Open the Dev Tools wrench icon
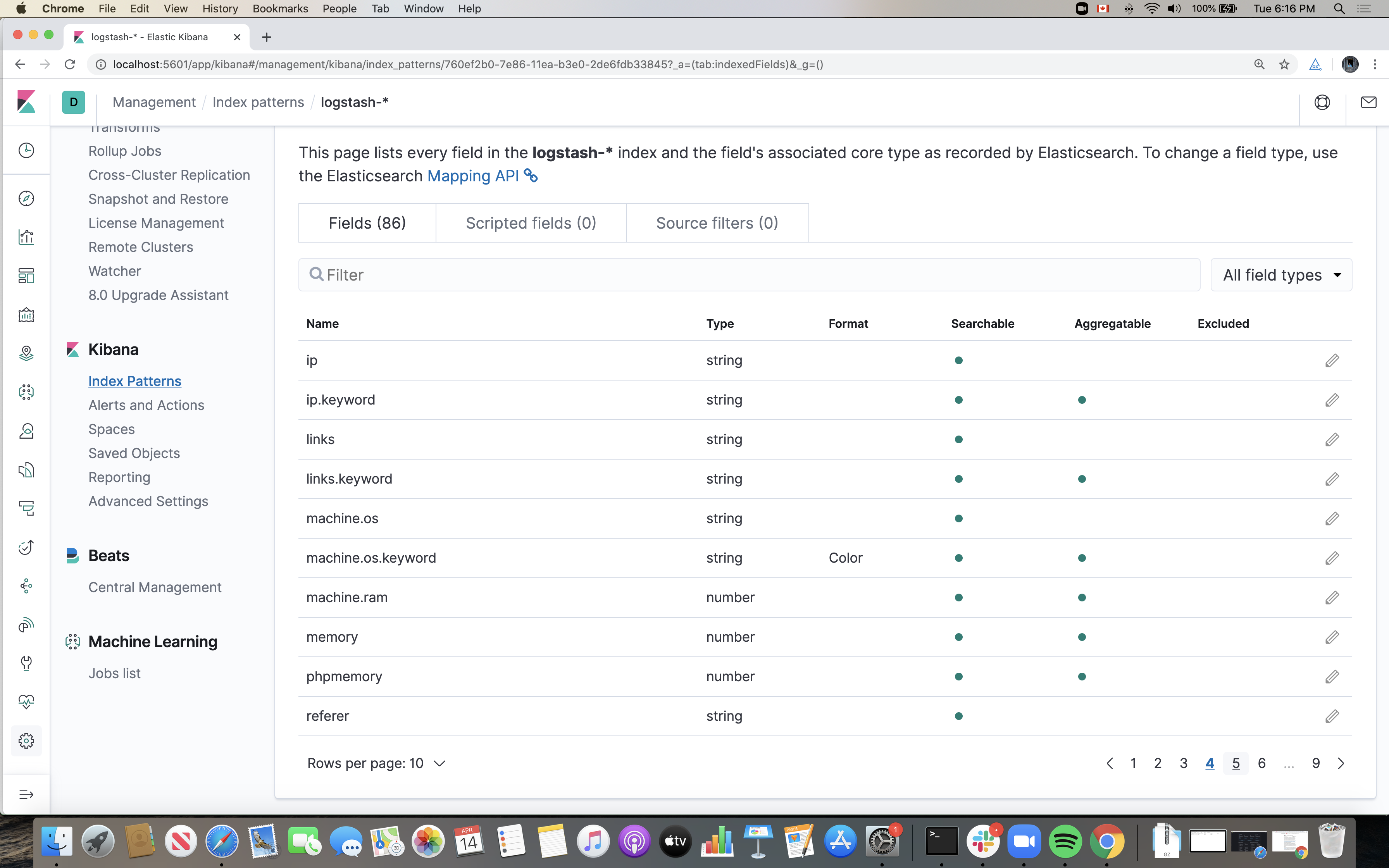 (x=26, y=663)
